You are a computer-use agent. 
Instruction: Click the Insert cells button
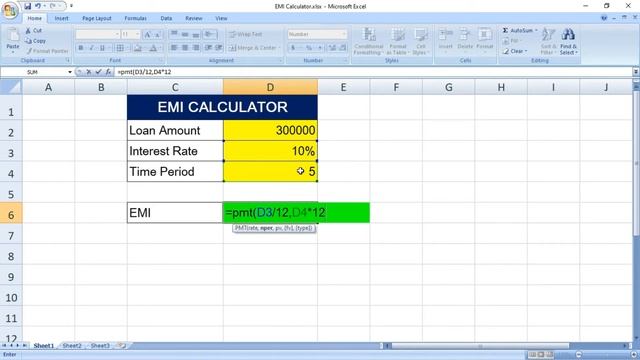tap(446, 39)
